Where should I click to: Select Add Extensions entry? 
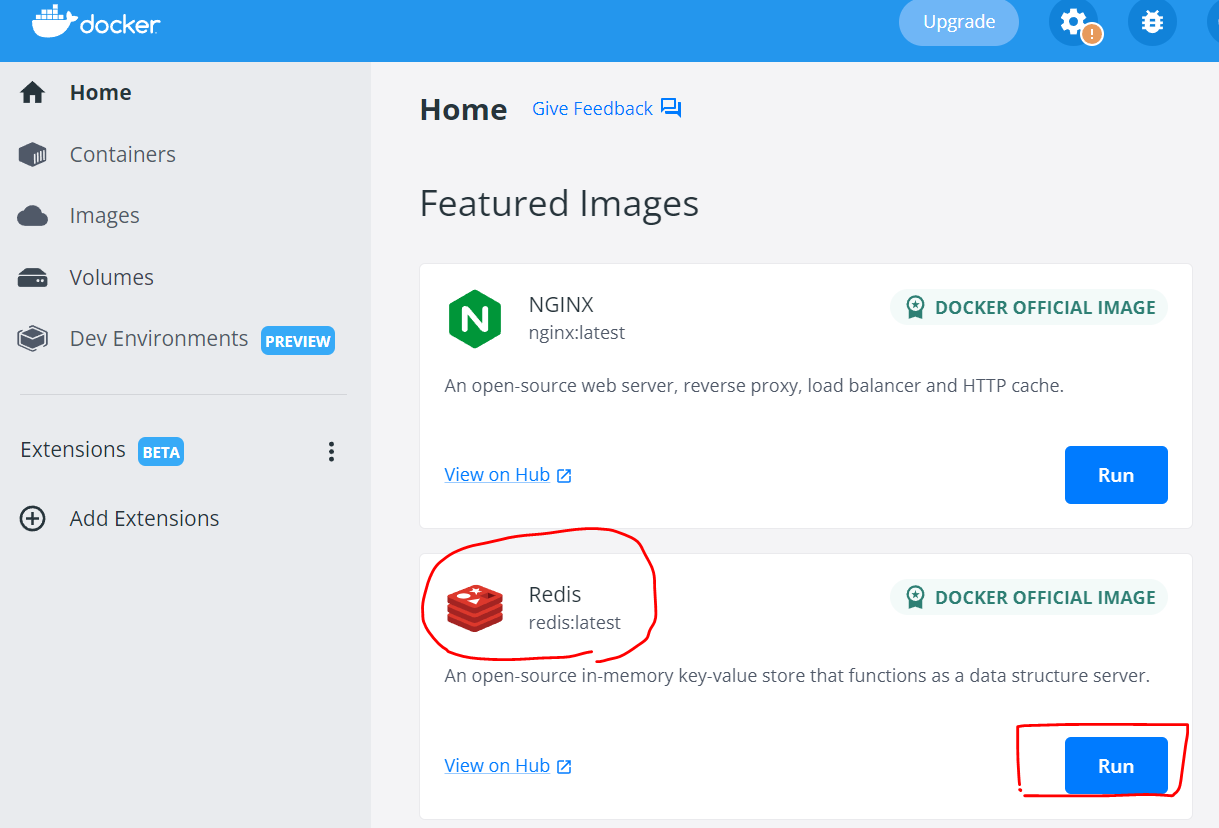pos(144,519)
